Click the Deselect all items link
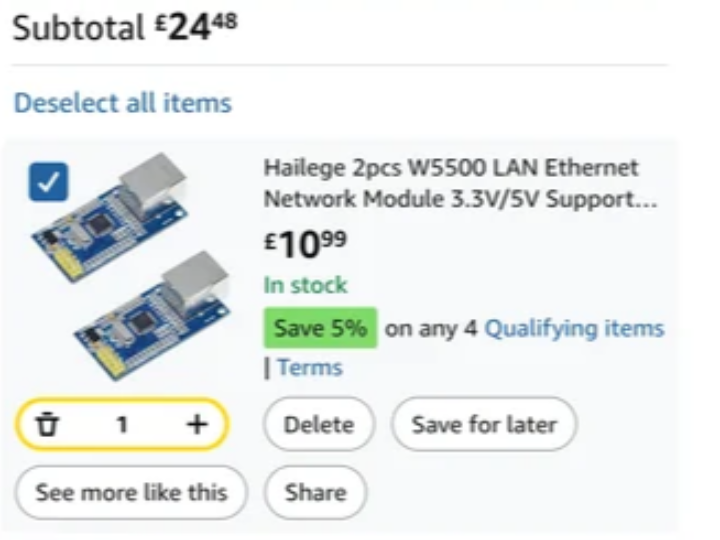 [x=122, y=102]
